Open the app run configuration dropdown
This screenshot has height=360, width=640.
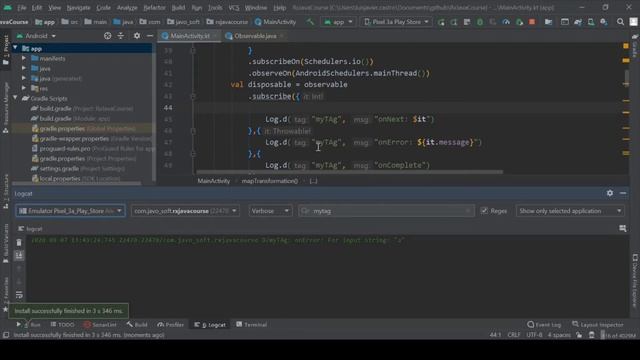click(338, 22)
